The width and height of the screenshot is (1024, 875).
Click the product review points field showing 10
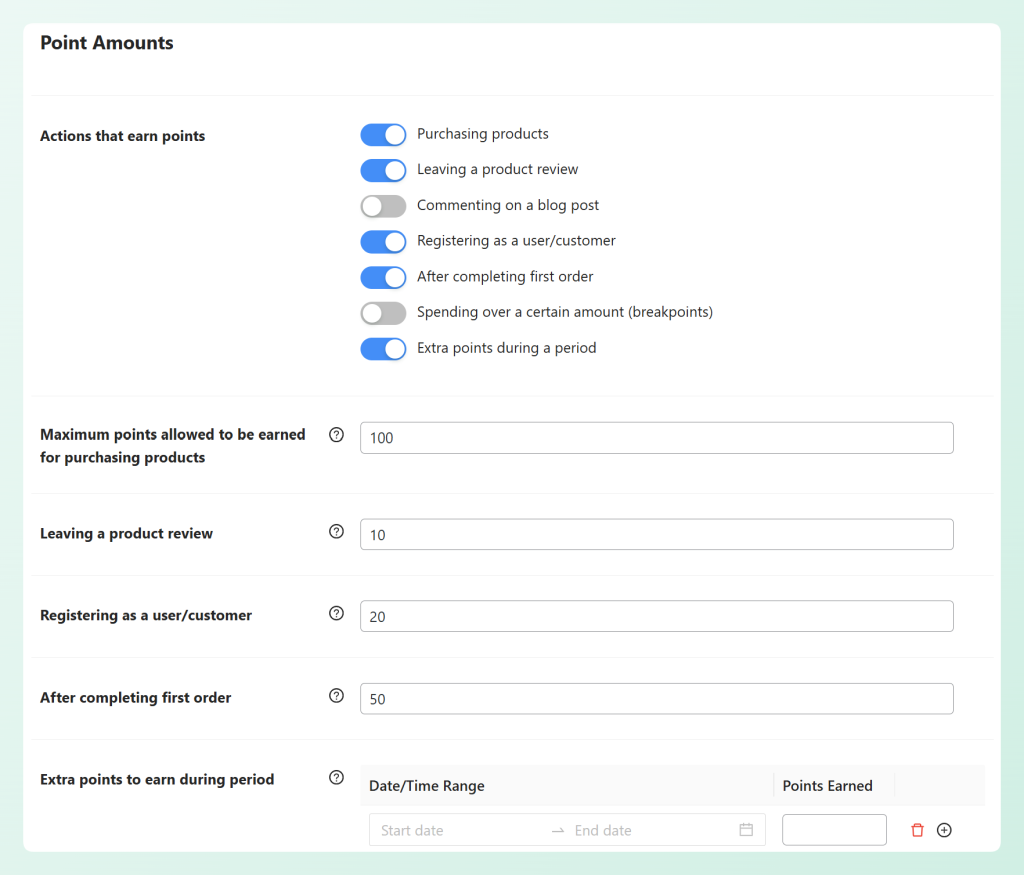656,534
